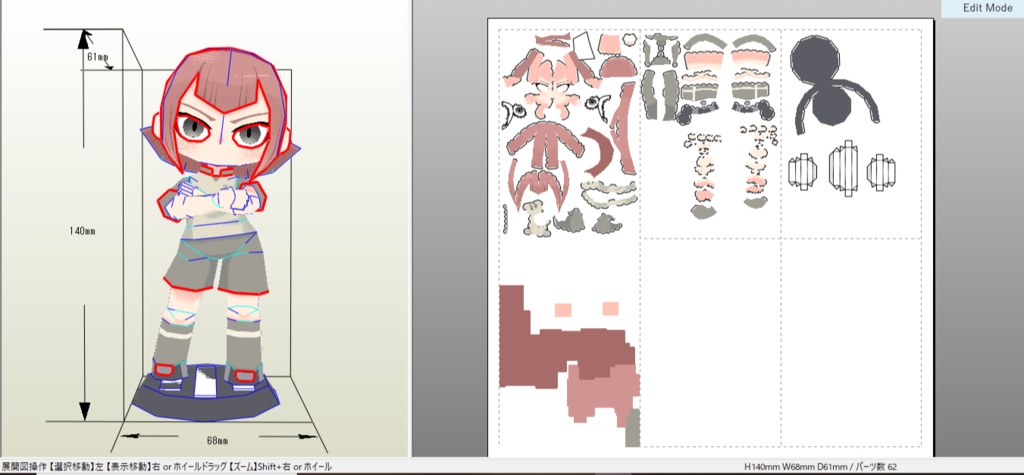Screen dimensions: 1024x475
Task: Click the Edit Mode indicator button
Action: click(x=982, y=8)
